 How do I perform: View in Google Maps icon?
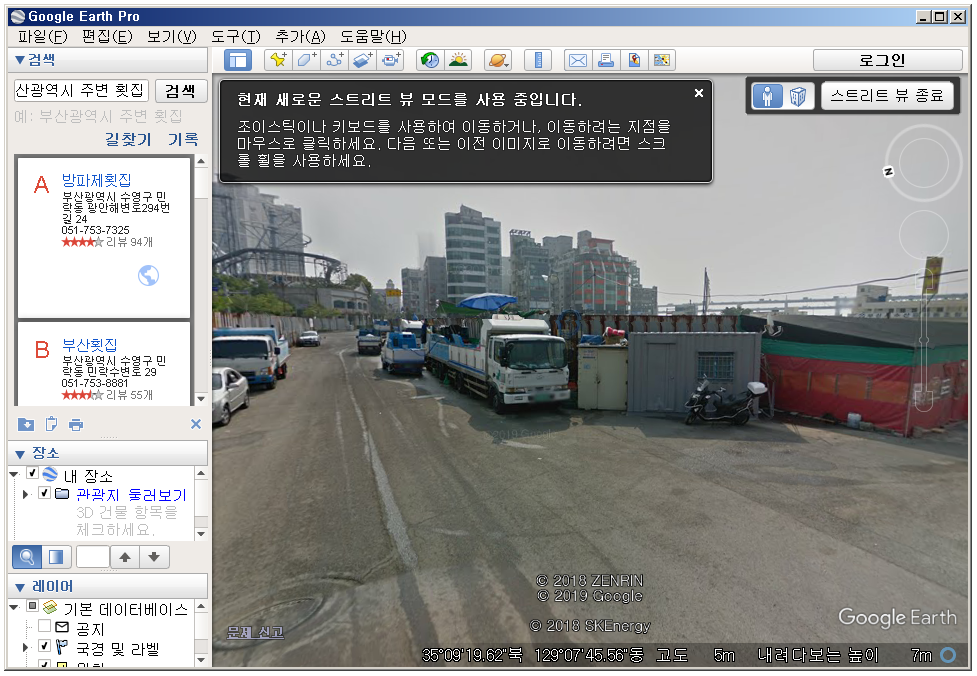(662, 60)
